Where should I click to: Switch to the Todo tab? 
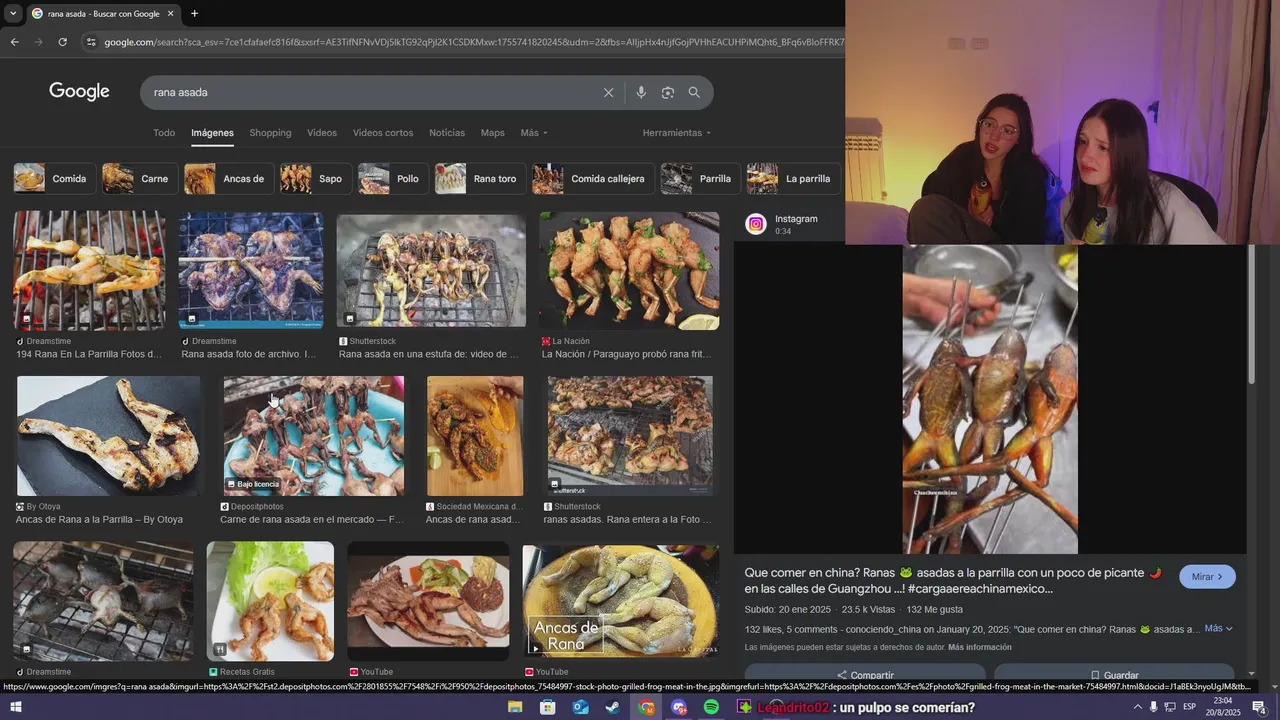(x=164, y=133)
